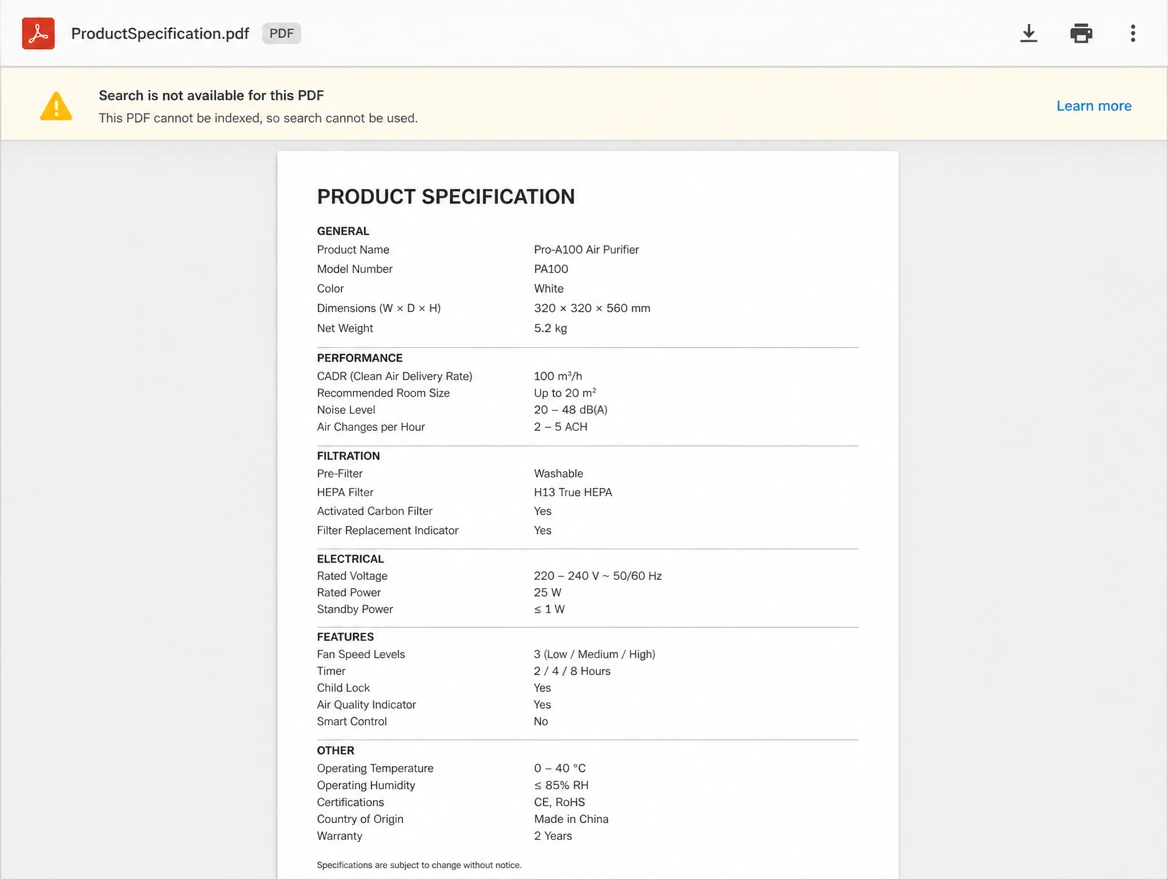1168x880 pixels.
Task: Click the '320 × 320 × 560 mm' value
Action: [x=591, y=308]
